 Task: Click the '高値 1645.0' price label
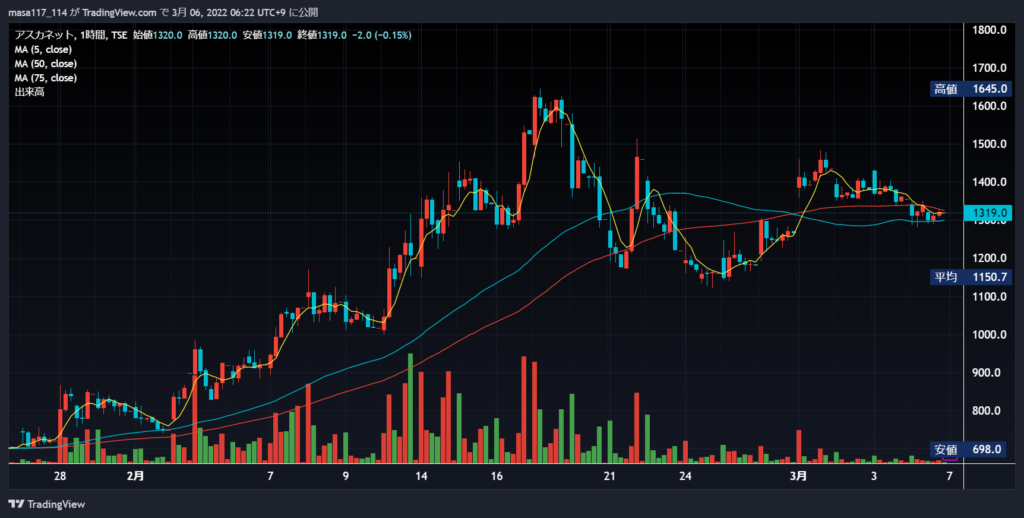971,89
